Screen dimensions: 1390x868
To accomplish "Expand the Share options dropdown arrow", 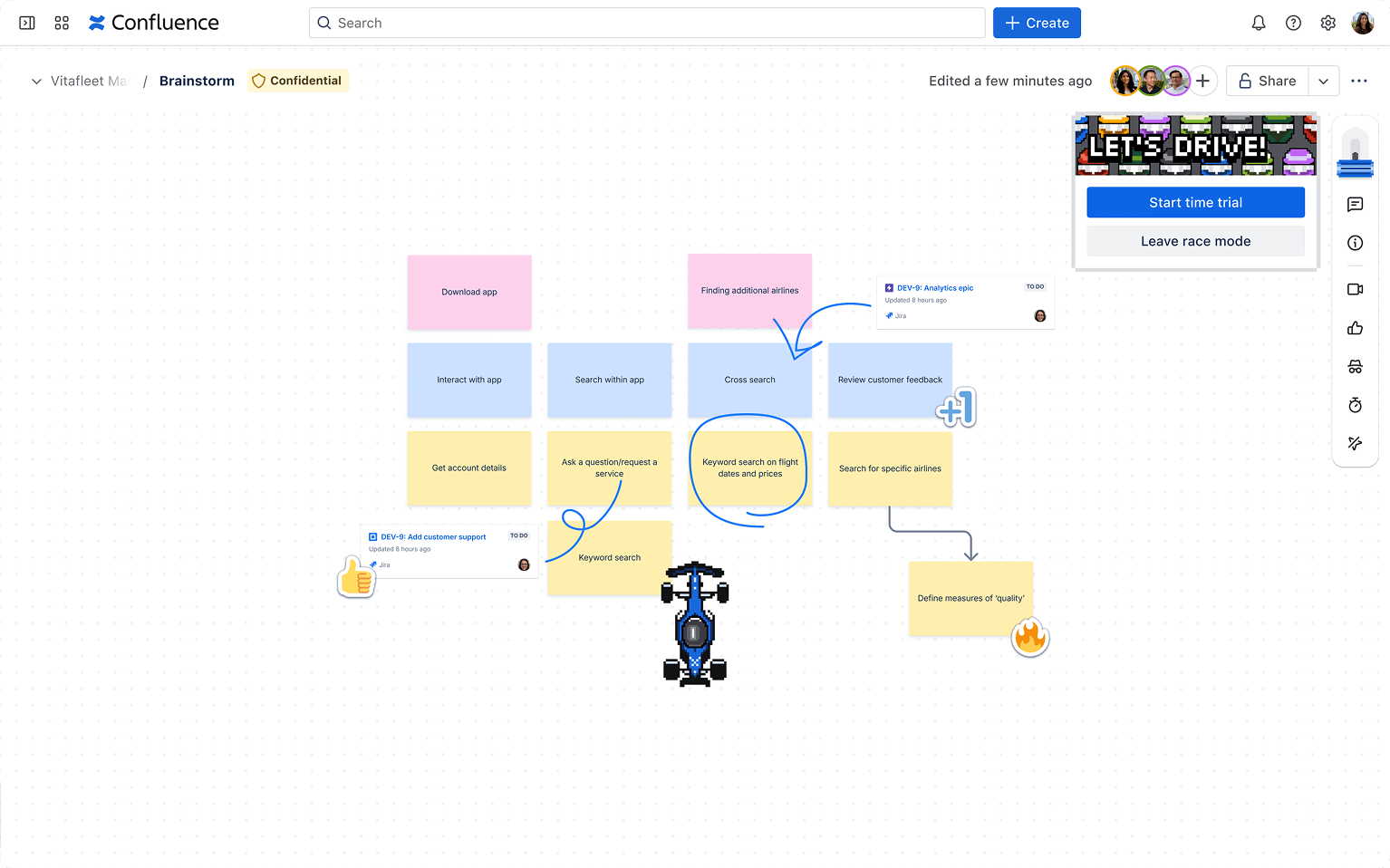I will [x=1323, y=81].
